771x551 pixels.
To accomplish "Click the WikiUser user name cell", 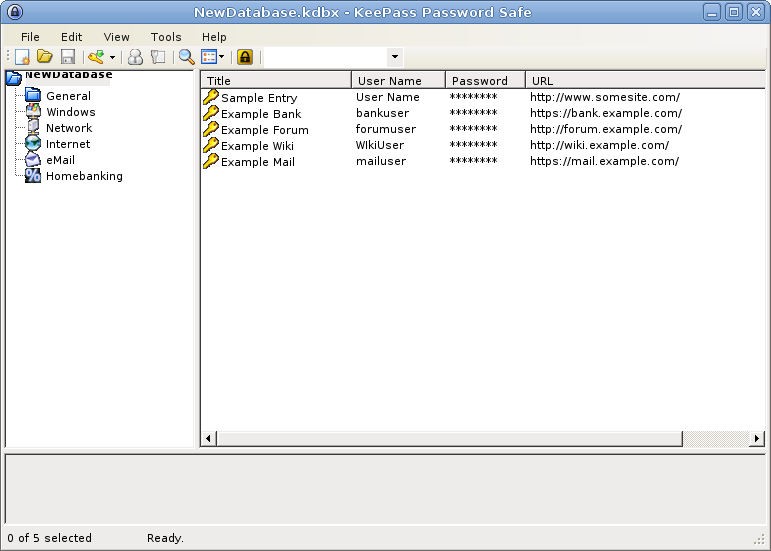I will point(380,145).
